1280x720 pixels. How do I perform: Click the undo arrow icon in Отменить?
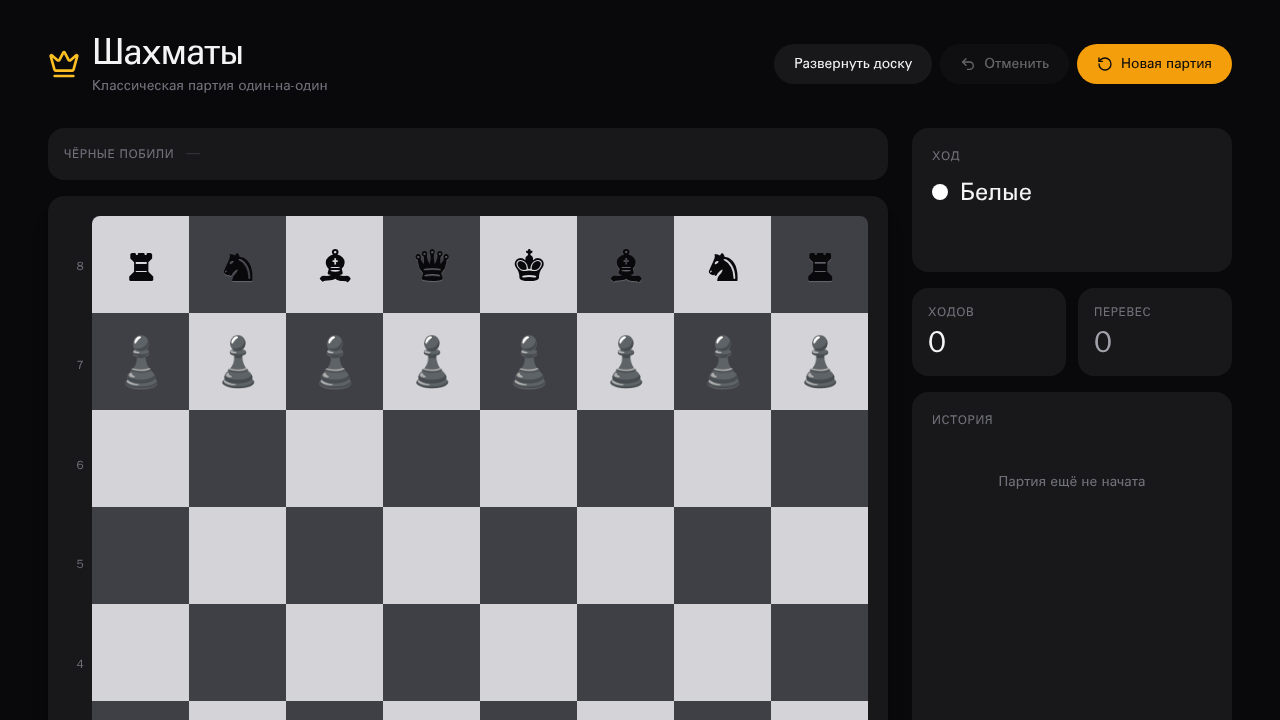point(968,64)
